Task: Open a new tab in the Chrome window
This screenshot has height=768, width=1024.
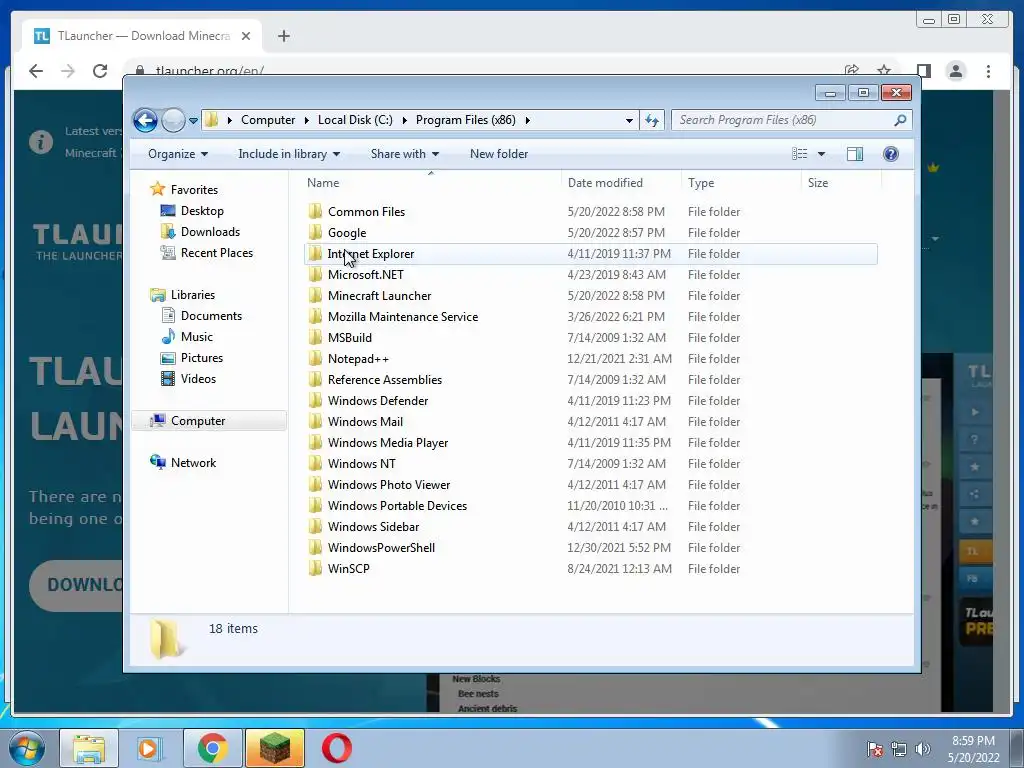Action: (x=283, y=36)
